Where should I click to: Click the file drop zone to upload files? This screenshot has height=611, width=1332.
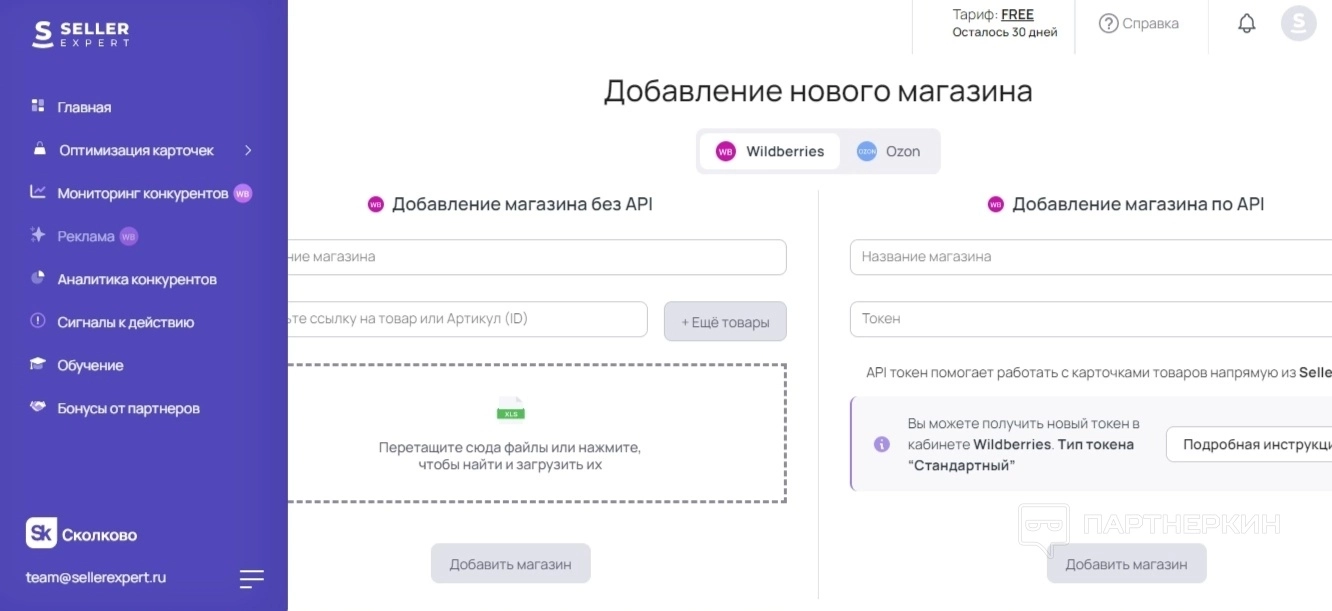[x=537, y=433]
